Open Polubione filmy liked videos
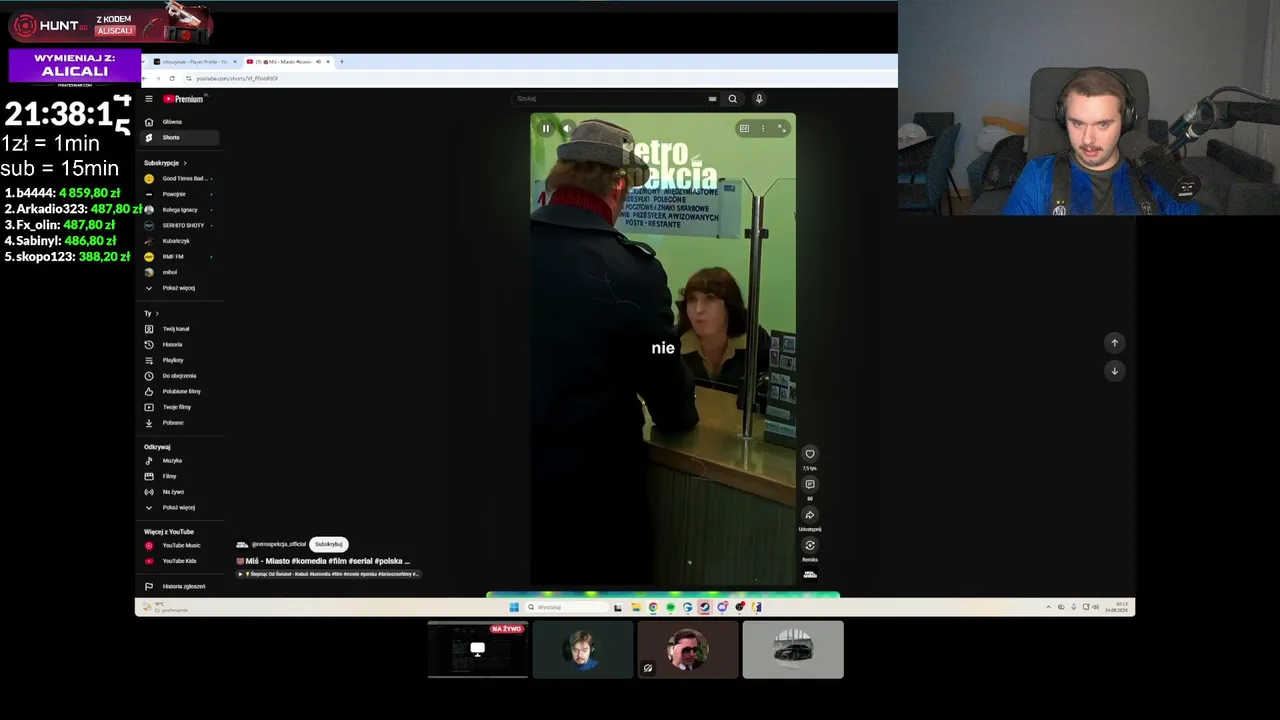The height and width of the screenshot is (720, 1280). 181,391
